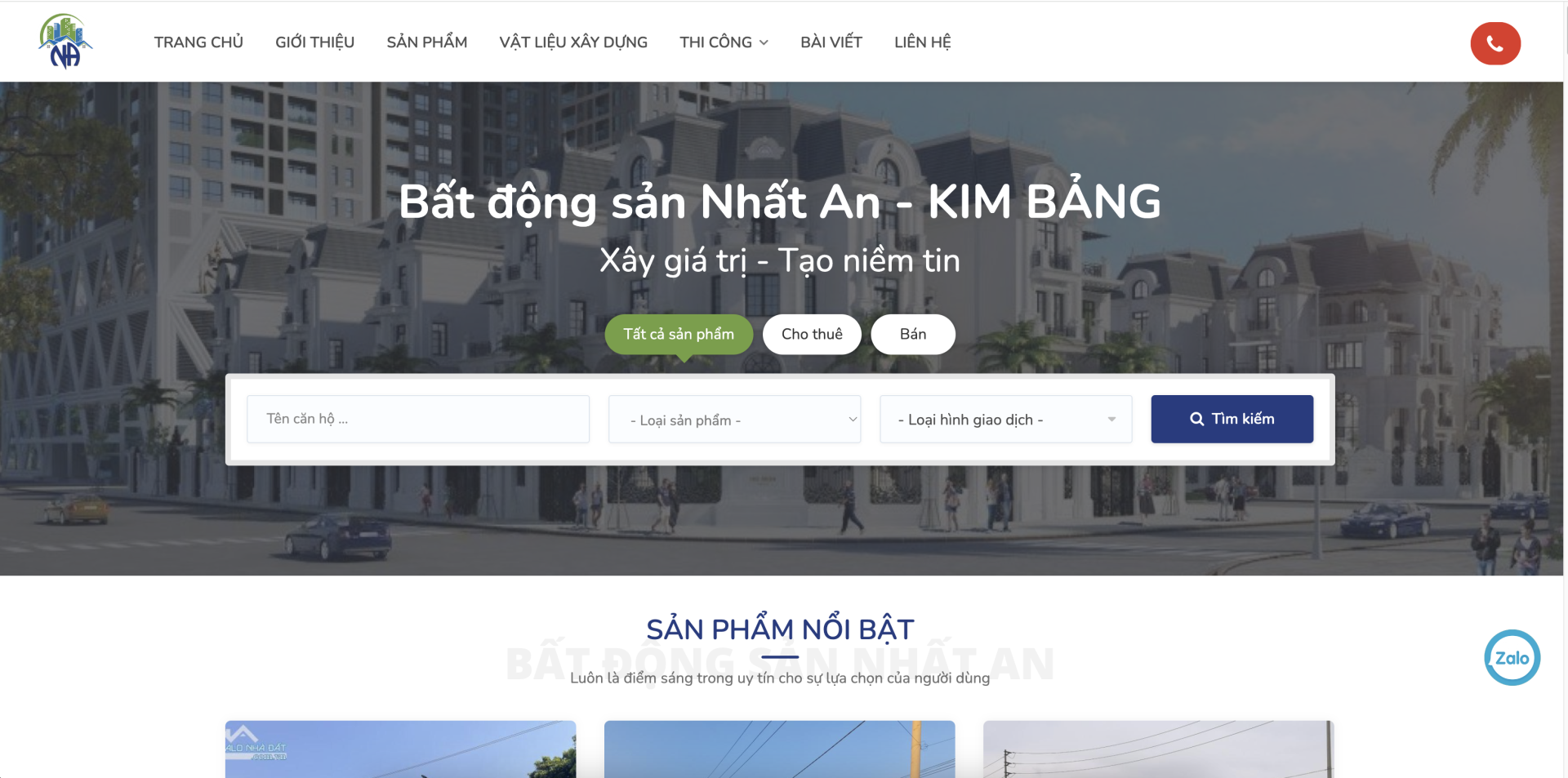This screenshot has width=1568, height=778.
Task: Open the Loại hình giao dịch dropdown
Action: click(1005, 420)
